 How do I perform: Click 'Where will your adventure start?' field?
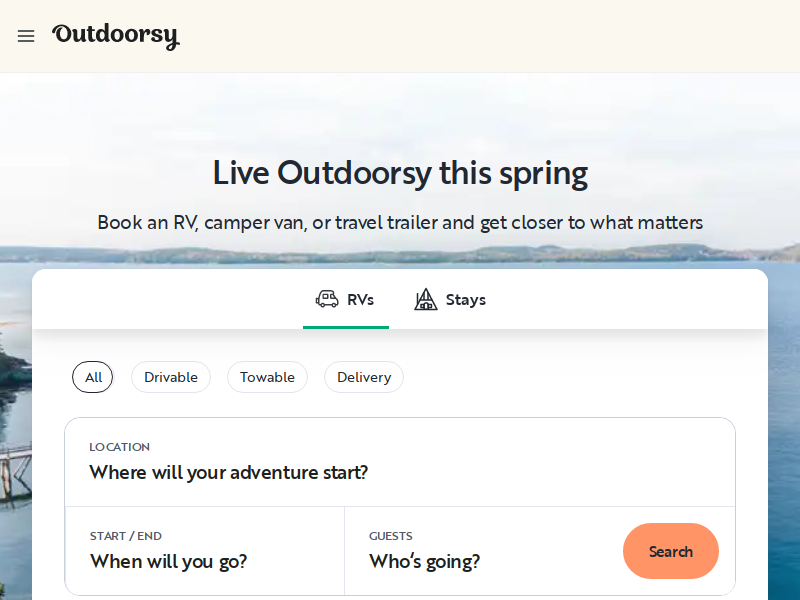[229, 472]
